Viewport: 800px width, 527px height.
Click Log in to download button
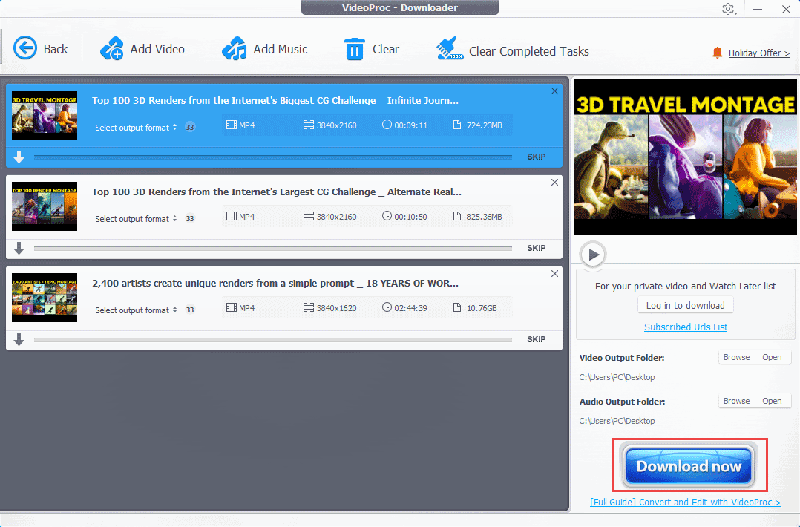coord(685,305)
